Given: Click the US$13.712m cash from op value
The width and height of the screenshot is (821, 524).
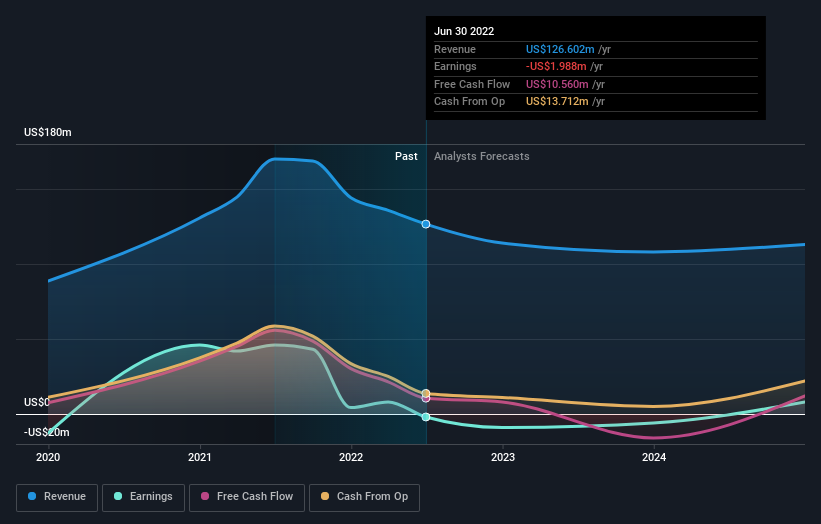Looking at the screenshot, I should [557, 102].
